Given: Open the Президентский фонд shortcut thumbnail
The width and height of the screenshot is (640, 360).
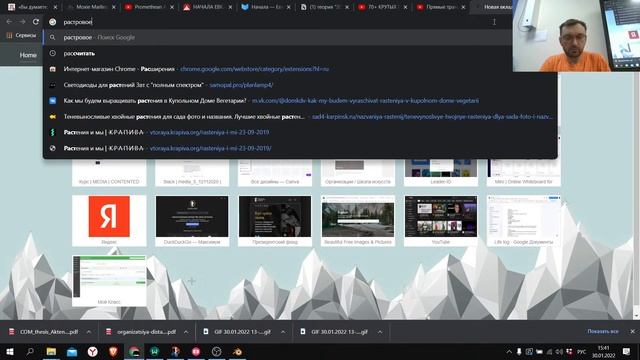Looking at the screenshot, I should pyautogui.click(x=275, y=220).
